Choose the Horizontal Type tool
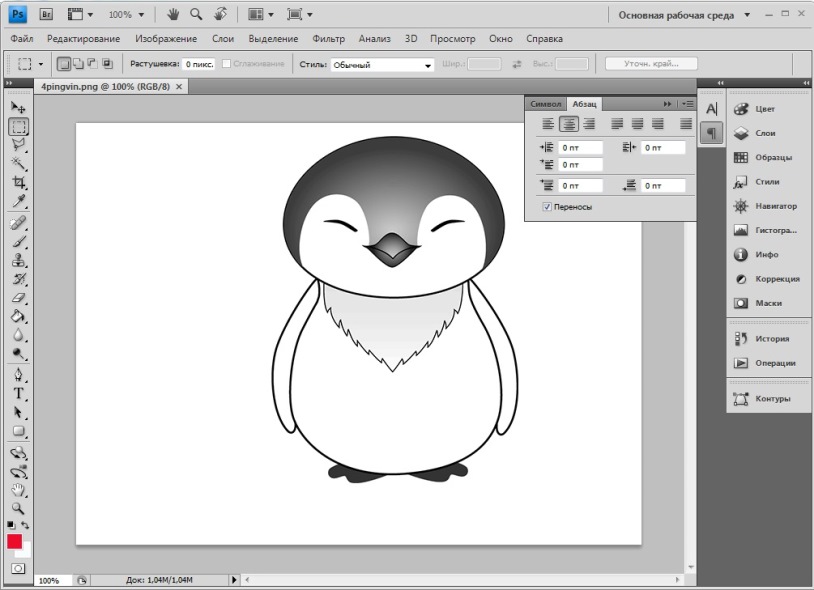 [18, 393]
